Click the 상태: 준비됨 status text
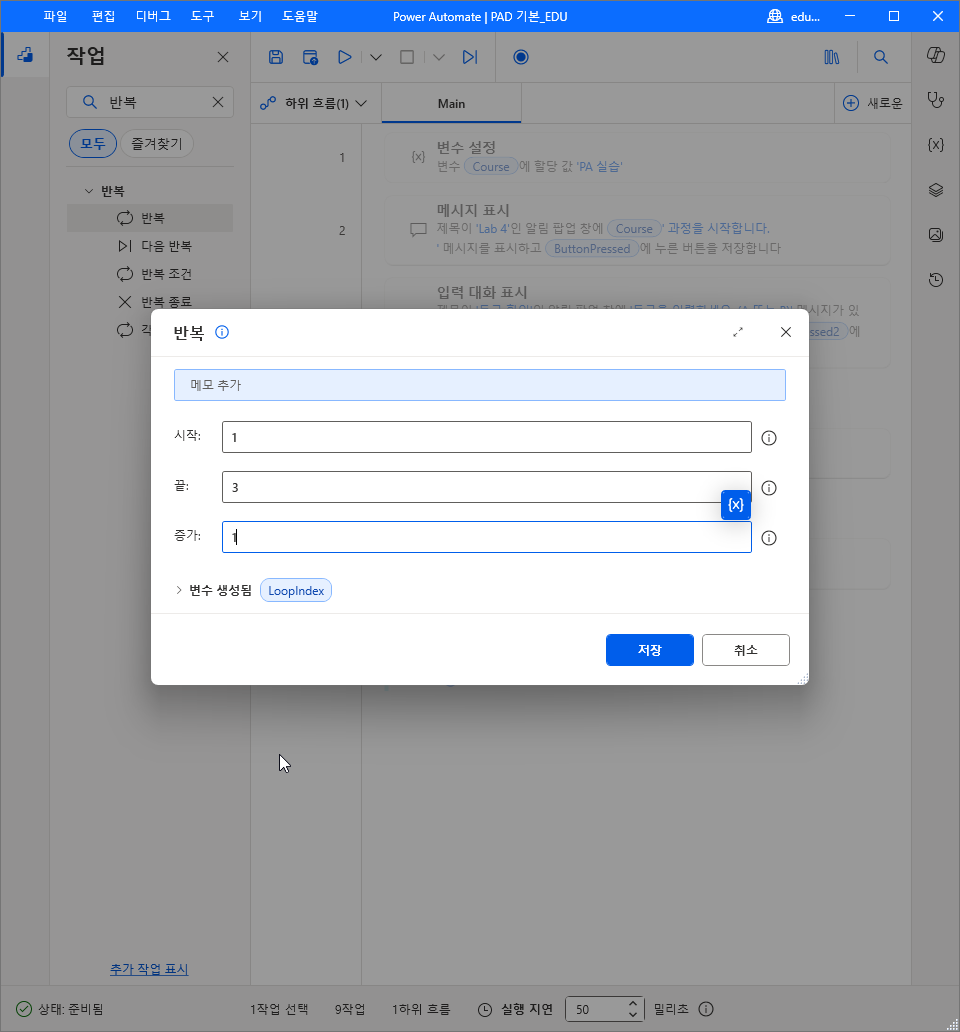Image resolution: width=960 pixels, height=1032 pixels. click(70, 1009)
